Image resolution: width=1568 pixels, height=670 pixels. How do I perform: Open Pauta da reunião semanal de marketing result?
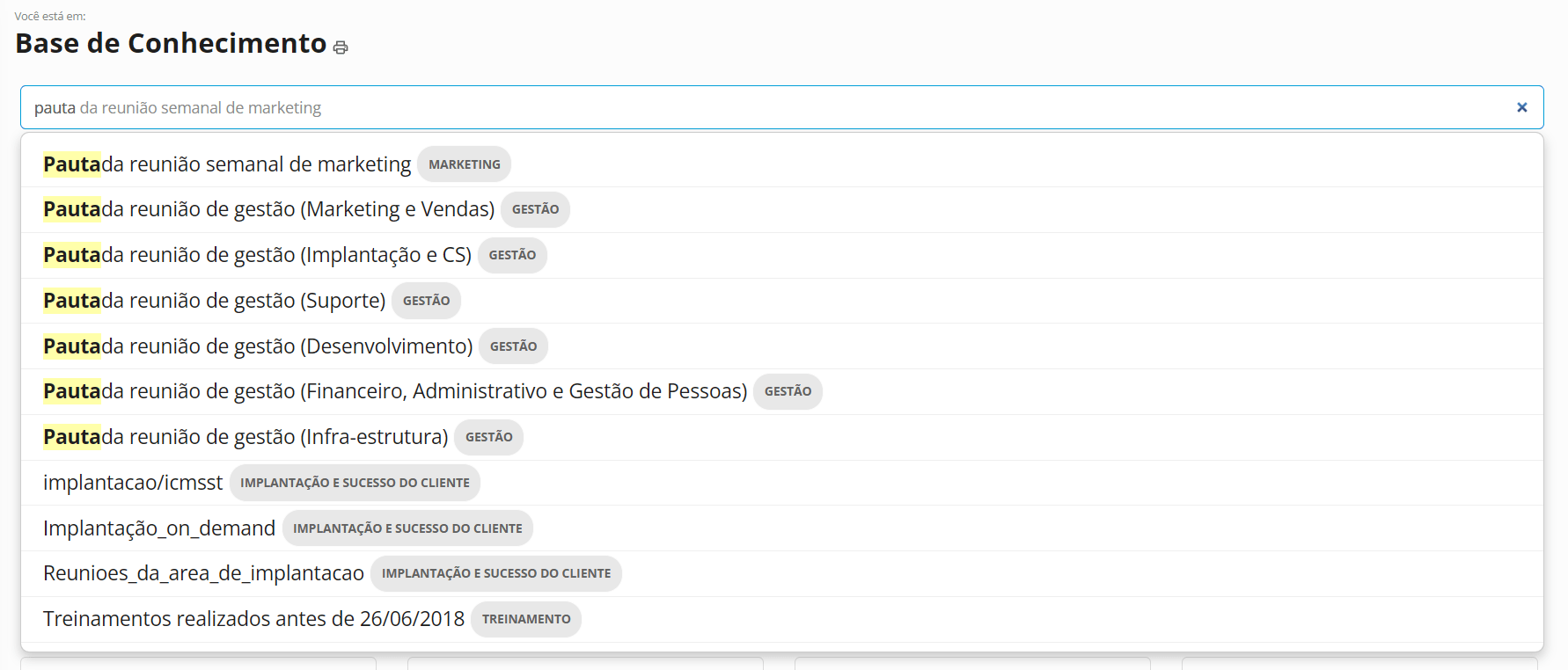pyautogui.click(x=227, y=164)
